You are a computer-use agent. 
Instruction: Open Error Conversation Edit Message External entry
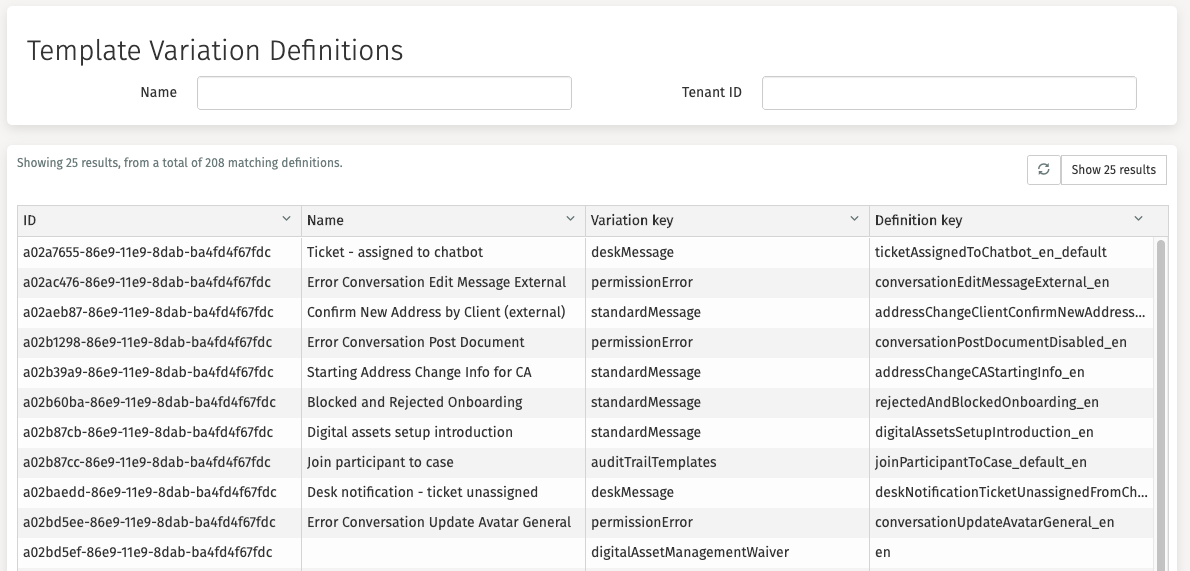436,282
